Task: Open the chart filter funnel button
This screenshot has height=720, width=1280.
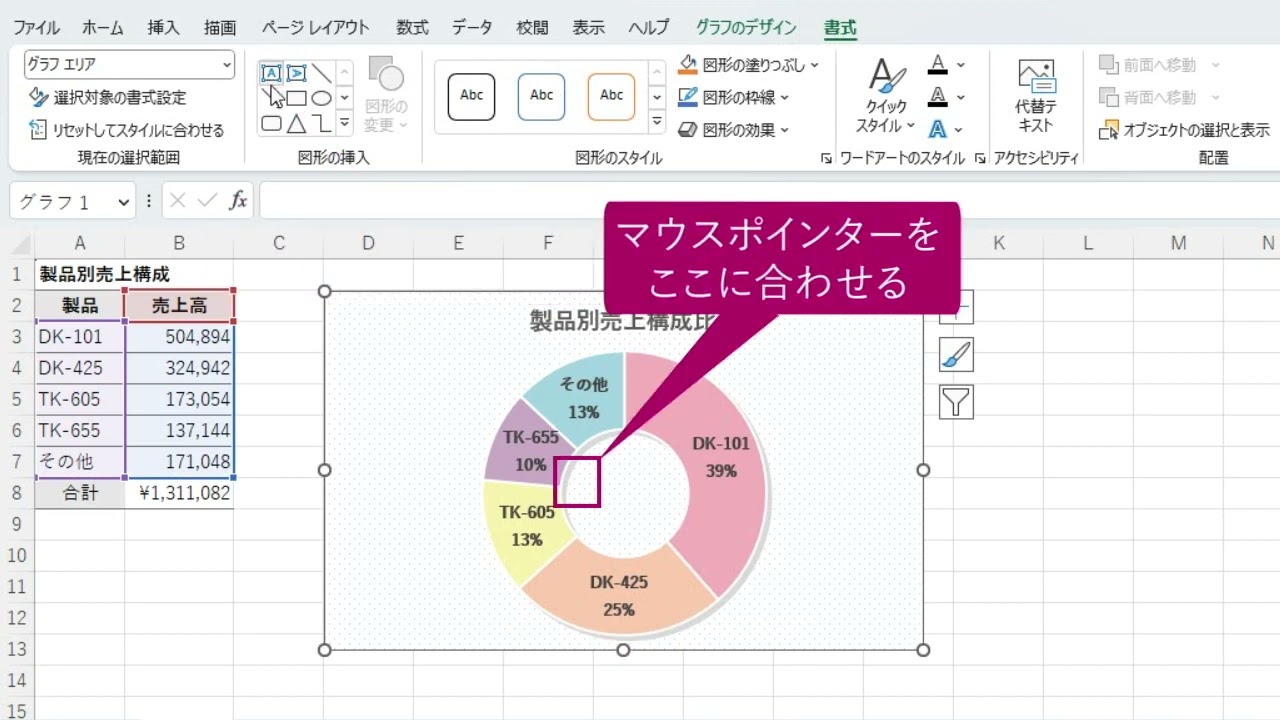Action: pyautogui.click(x=956, y=402)
